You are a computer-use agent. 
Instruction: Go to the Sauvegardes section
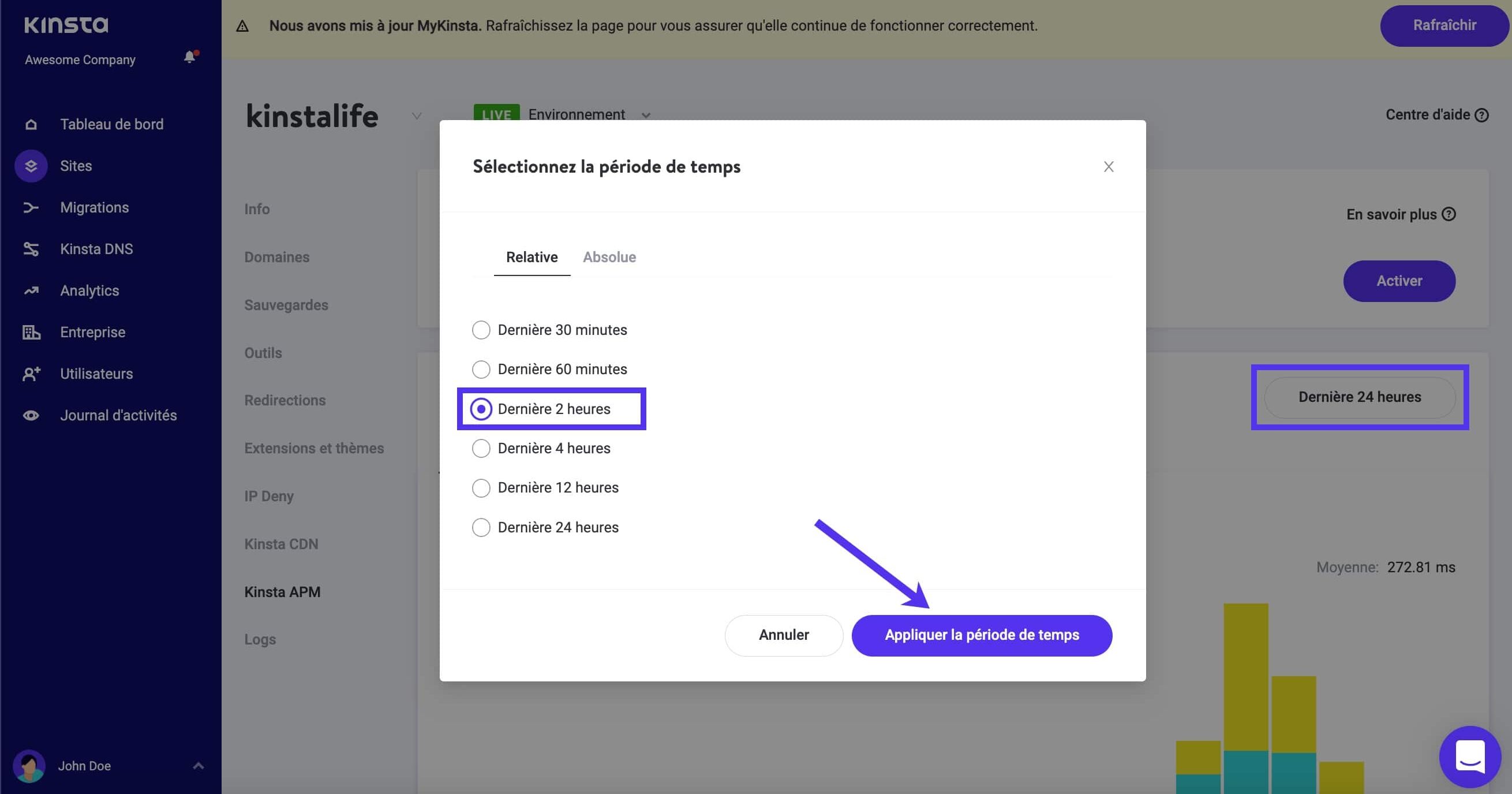point(286,305)
